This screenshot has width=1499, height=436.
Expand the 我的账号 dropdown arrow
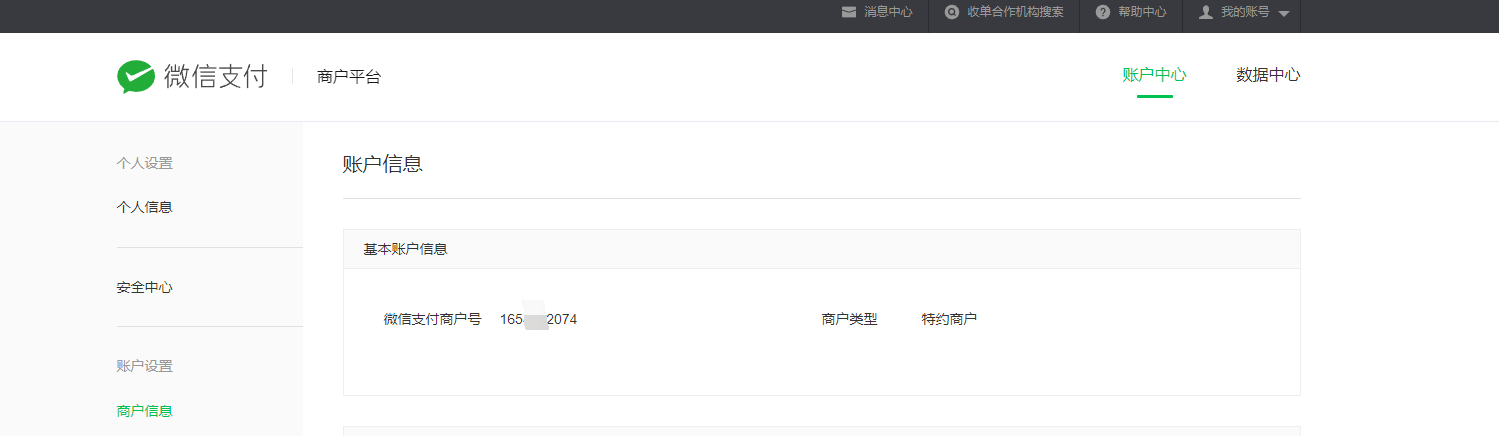click(1284, 13)
